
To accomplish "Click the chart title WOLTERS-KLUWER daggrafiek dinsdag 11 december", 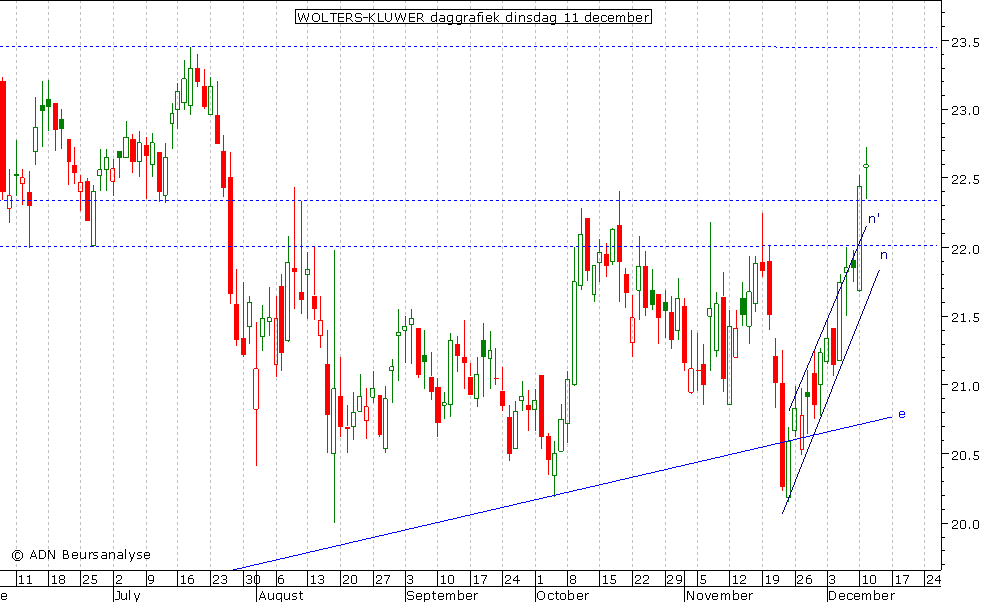I will tap(473, 17).
